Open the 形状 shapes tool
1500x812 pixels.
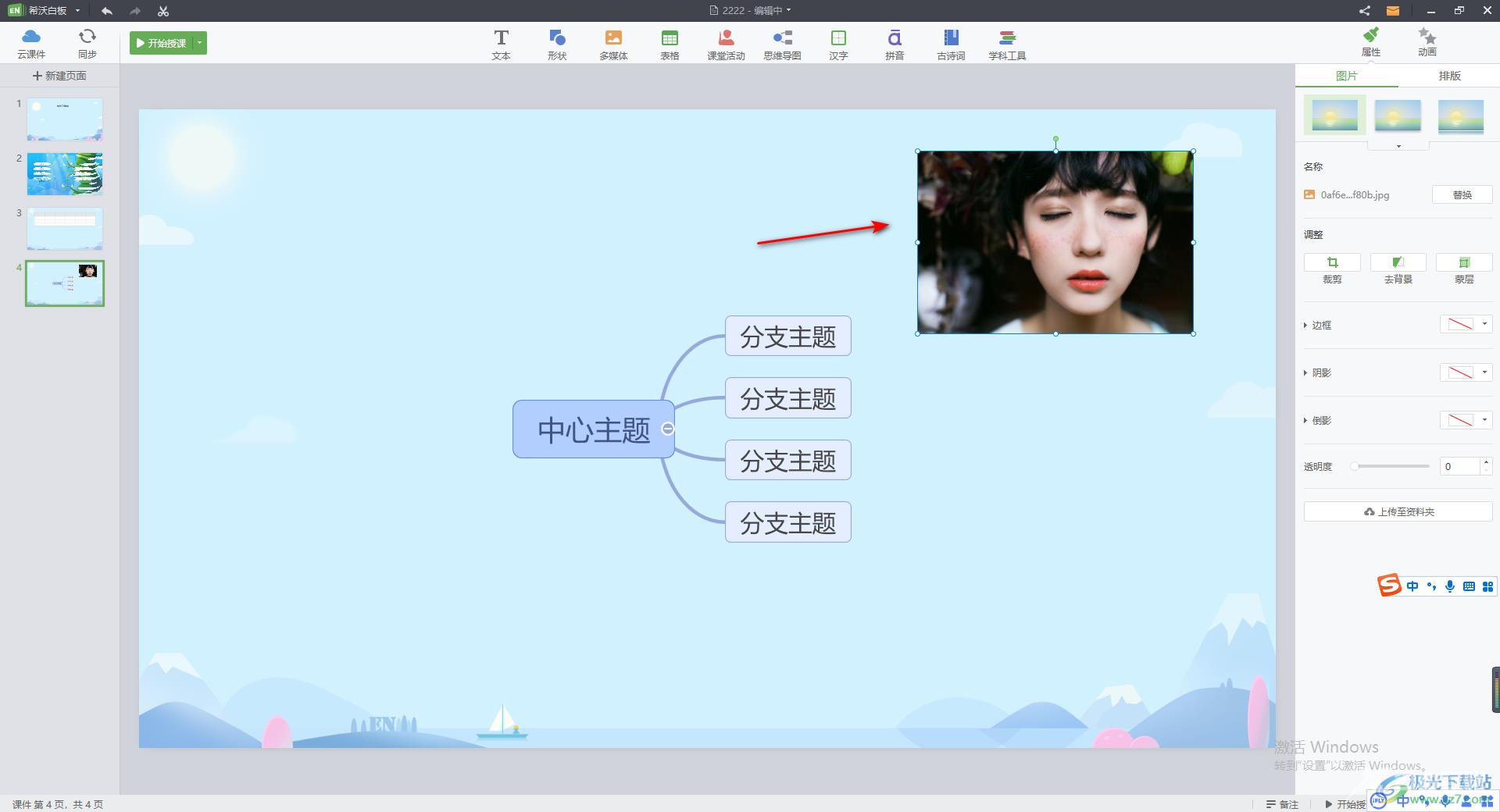[557, 44]
